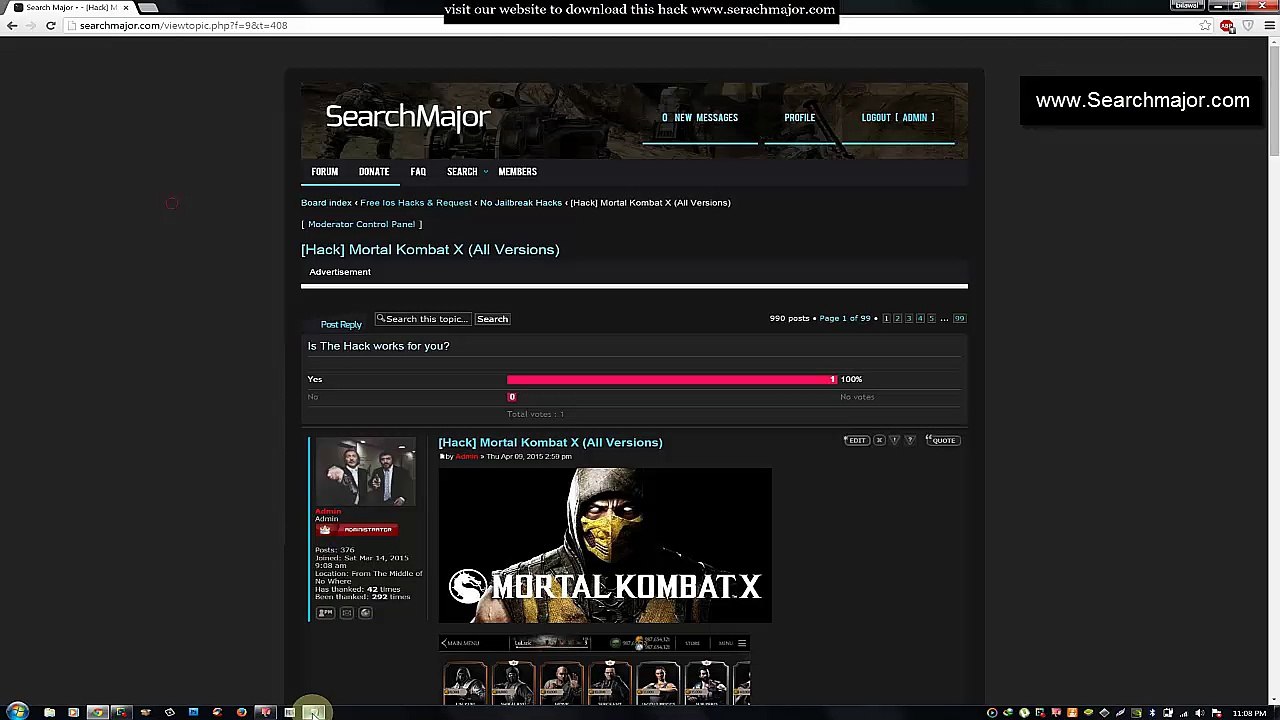
Task: Click the shield extension icon
Action: click(x=1247, y=25)
